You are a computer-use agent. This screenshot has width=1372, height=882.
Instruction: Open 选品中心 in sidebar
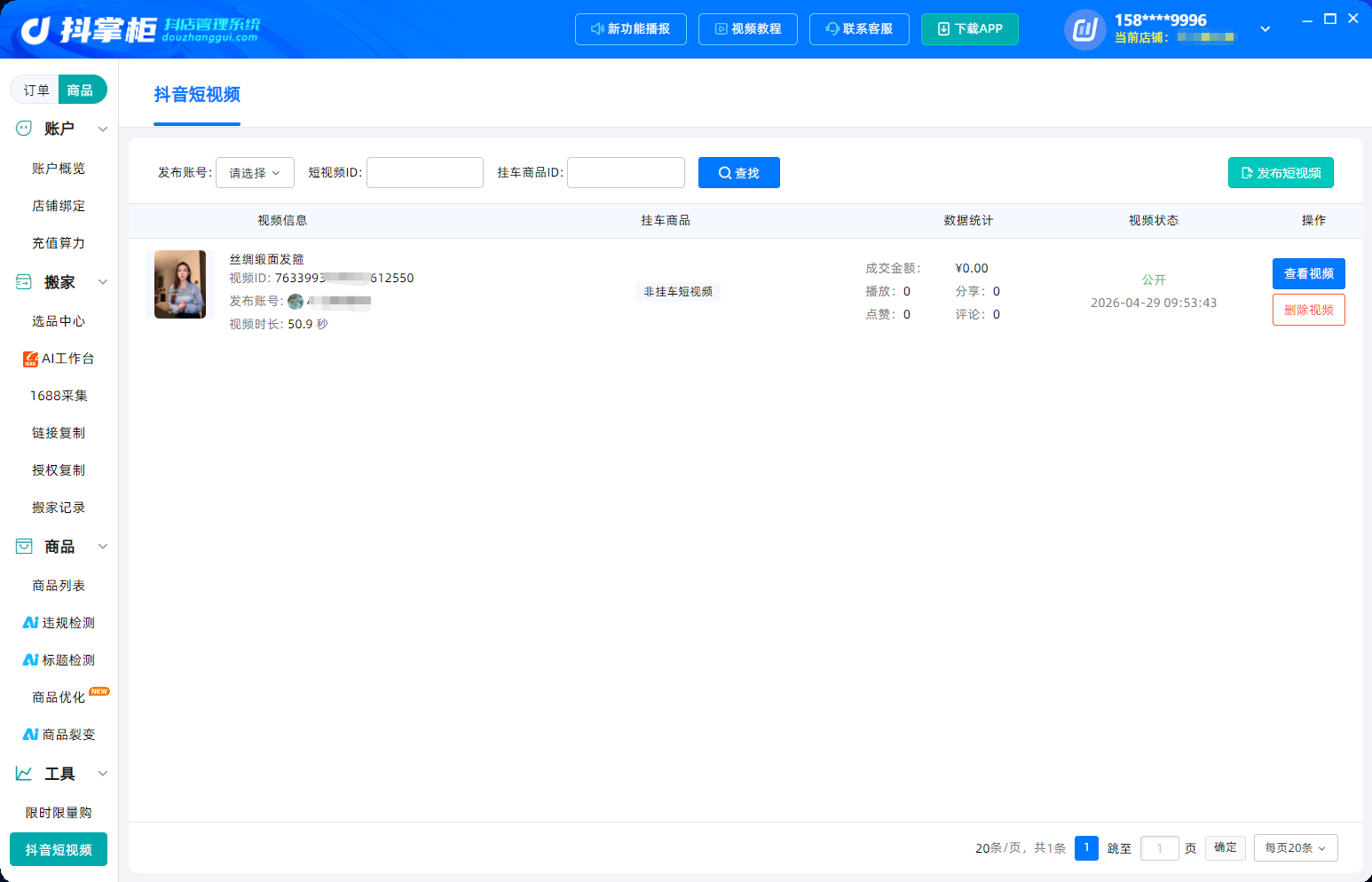tap(59, 321)
